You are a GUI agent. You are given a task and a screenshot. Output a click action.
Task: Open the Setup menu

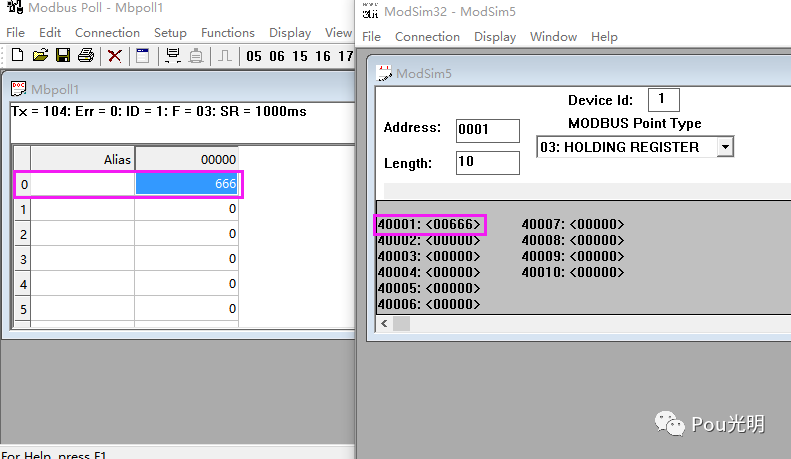tap(170, 33)
